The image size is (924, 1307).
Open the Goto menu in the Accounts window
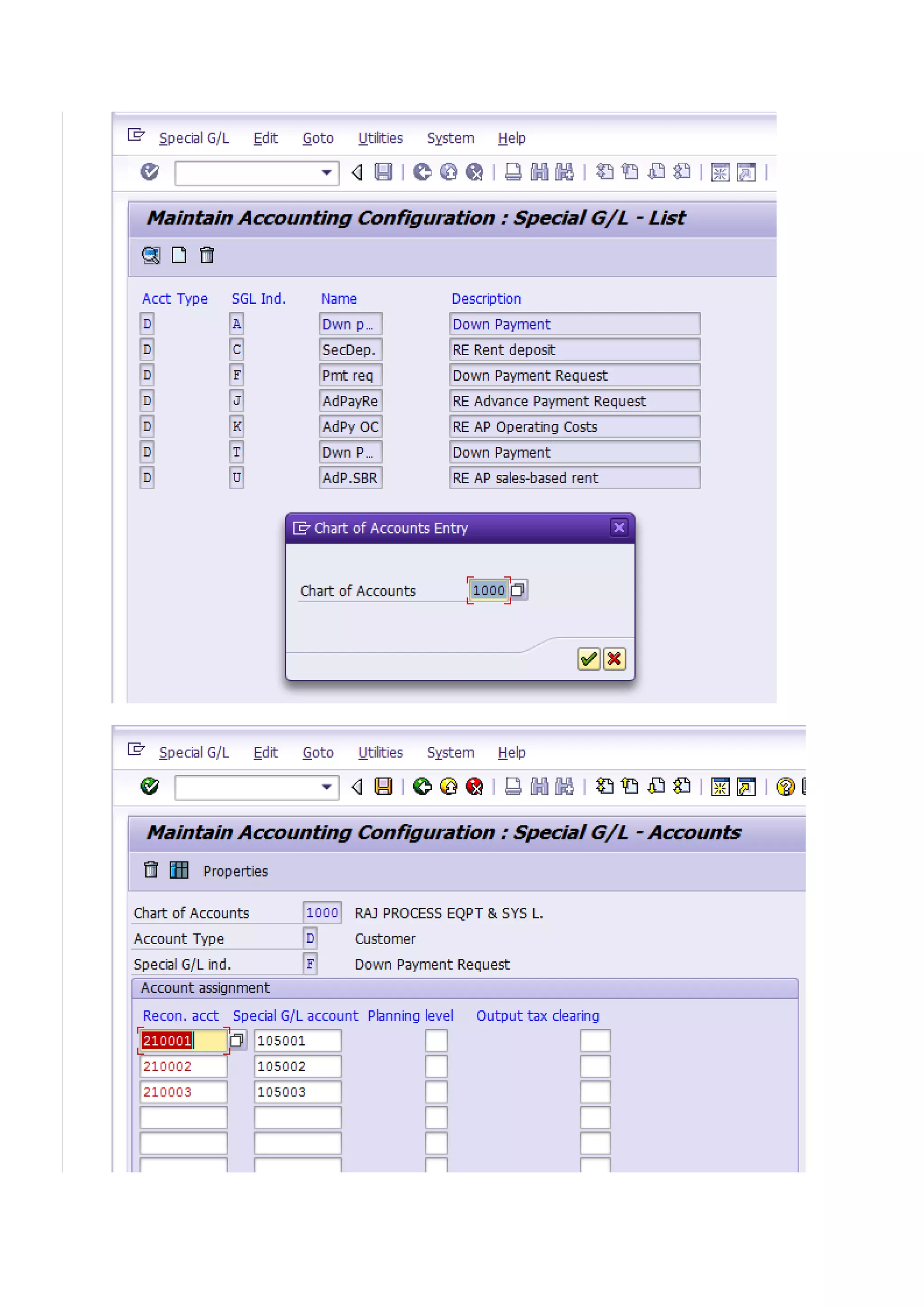[318, 752]
